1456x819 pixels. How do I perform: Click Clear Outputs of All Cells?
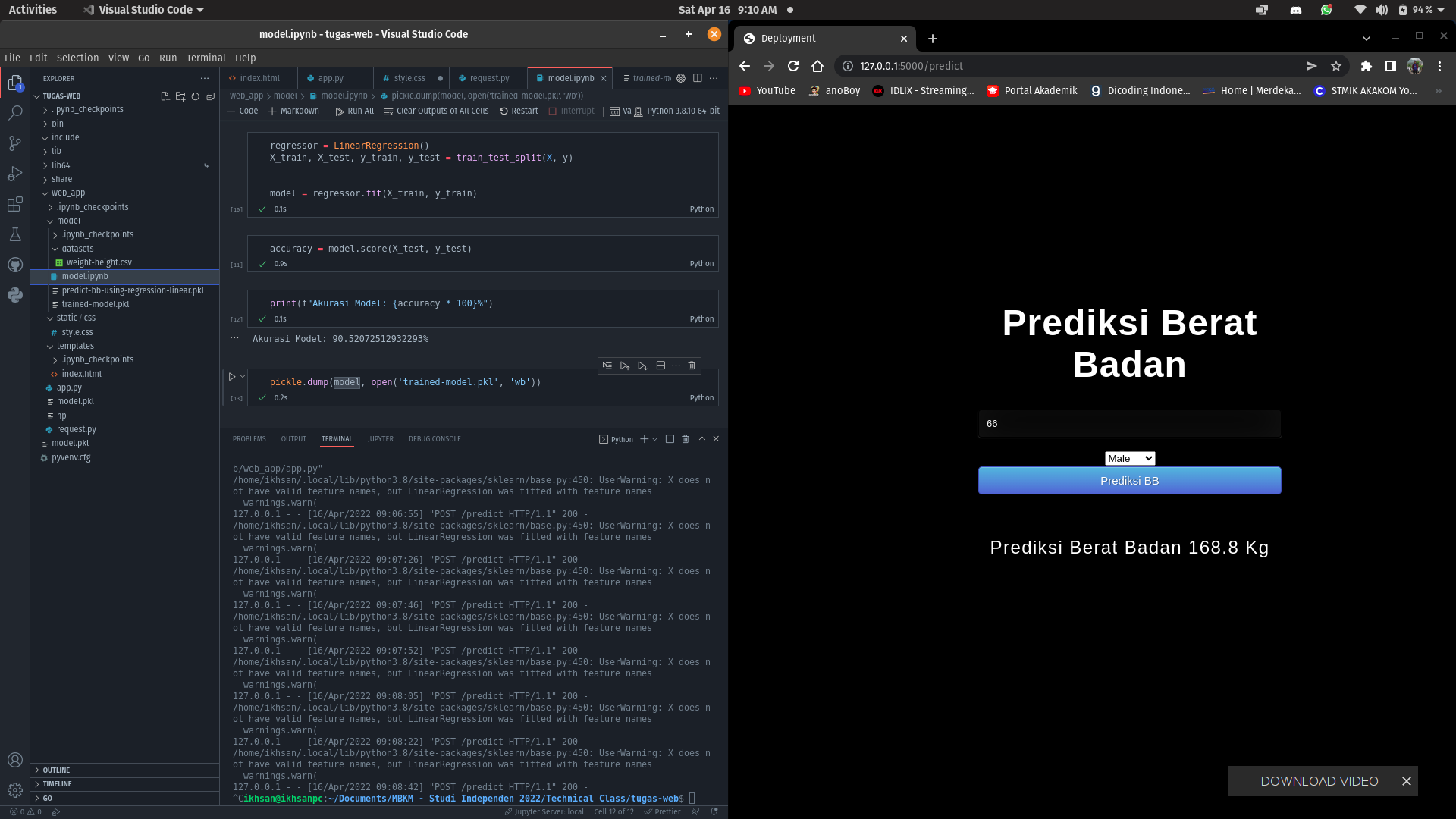point(437,111)
